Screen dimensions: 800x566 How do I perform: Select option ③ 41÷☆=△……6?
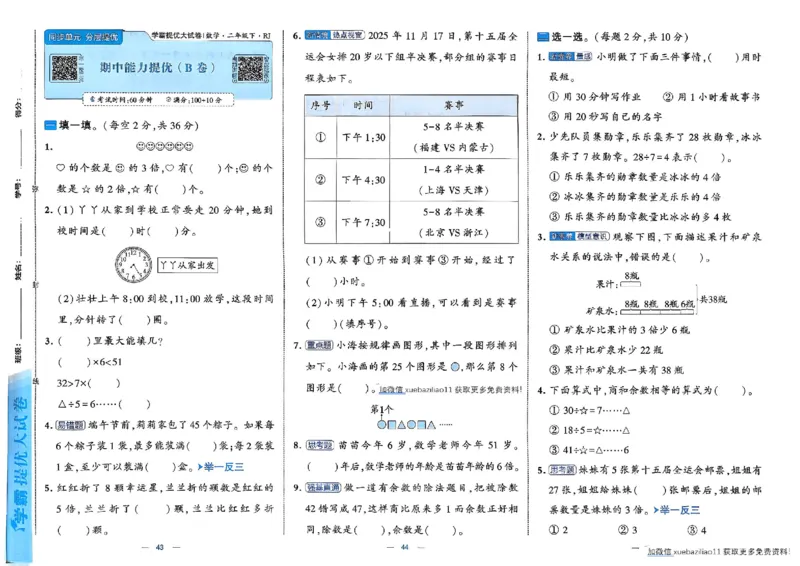(589, 450)
